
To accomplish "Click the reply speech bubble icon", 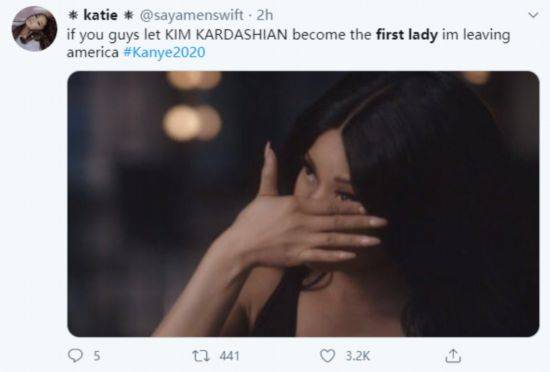I will coord(75,356).
